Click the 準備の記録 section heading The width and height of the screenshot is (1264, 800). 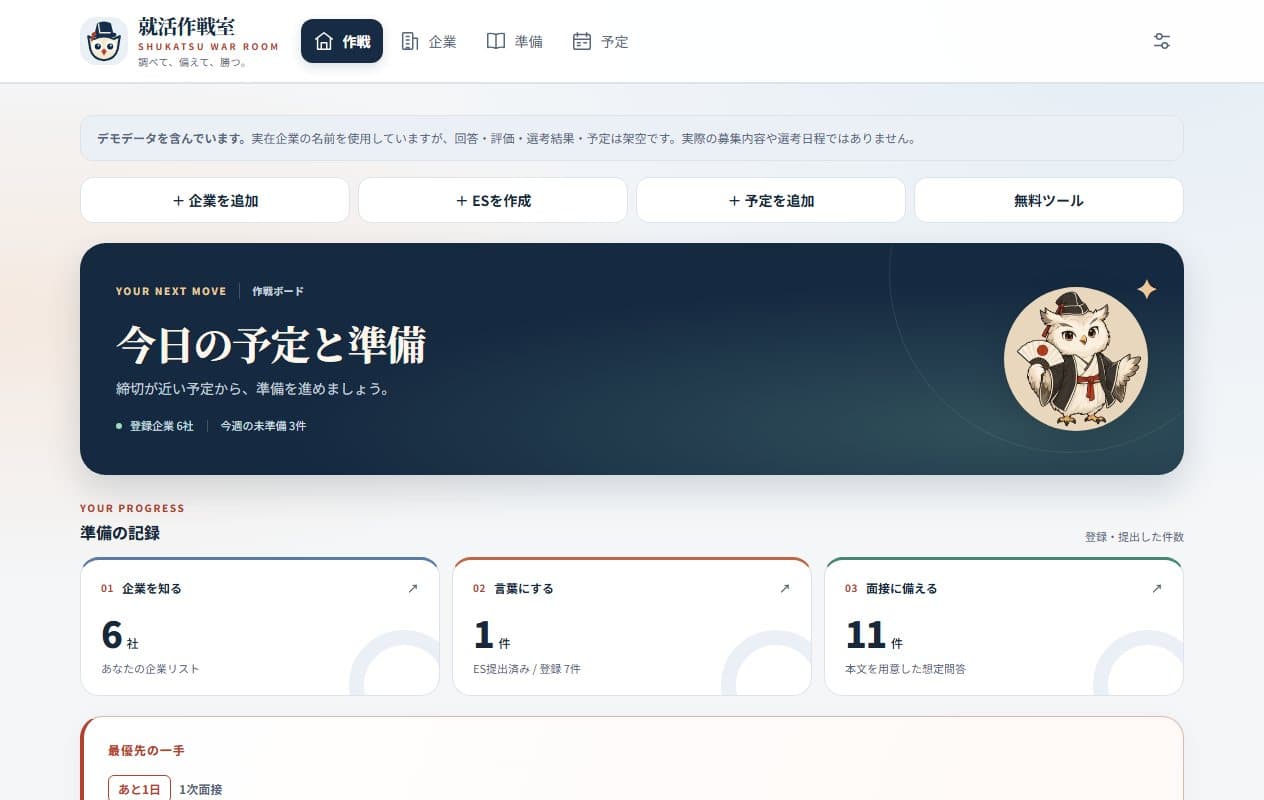tap(120, 533)
